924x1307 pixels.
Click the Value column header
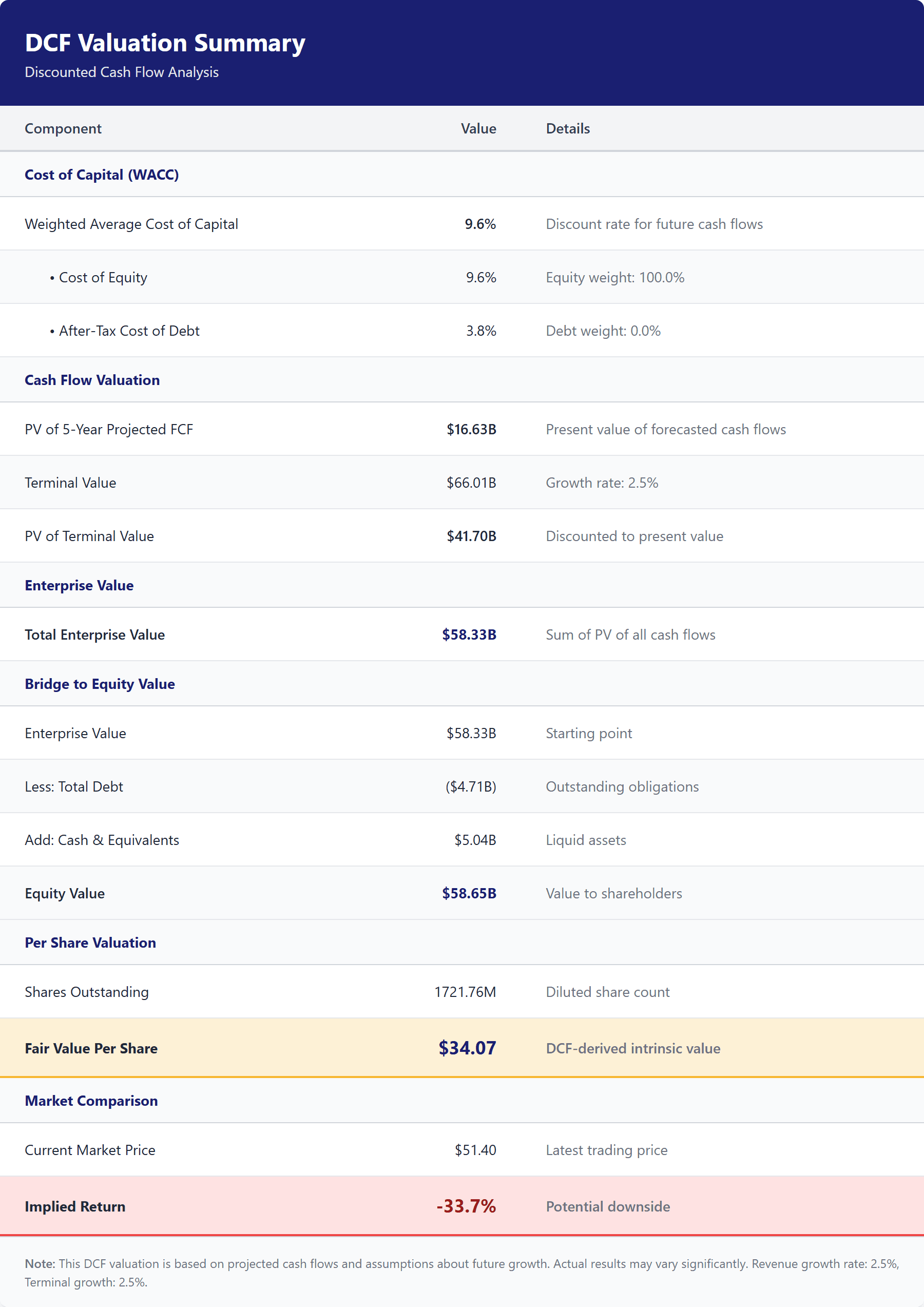(x=479, y=129)
